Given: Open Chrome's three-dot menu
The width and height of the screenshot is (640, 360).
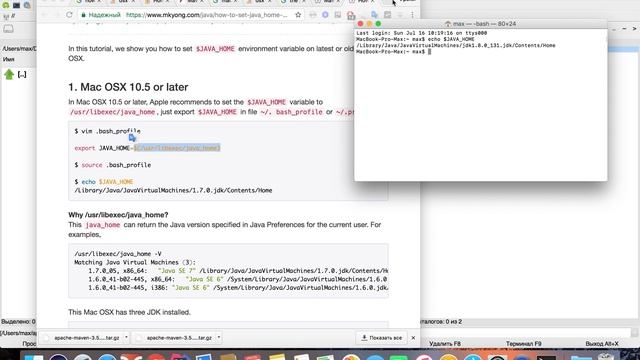Looking at the screenshot, I should (412, 15).
